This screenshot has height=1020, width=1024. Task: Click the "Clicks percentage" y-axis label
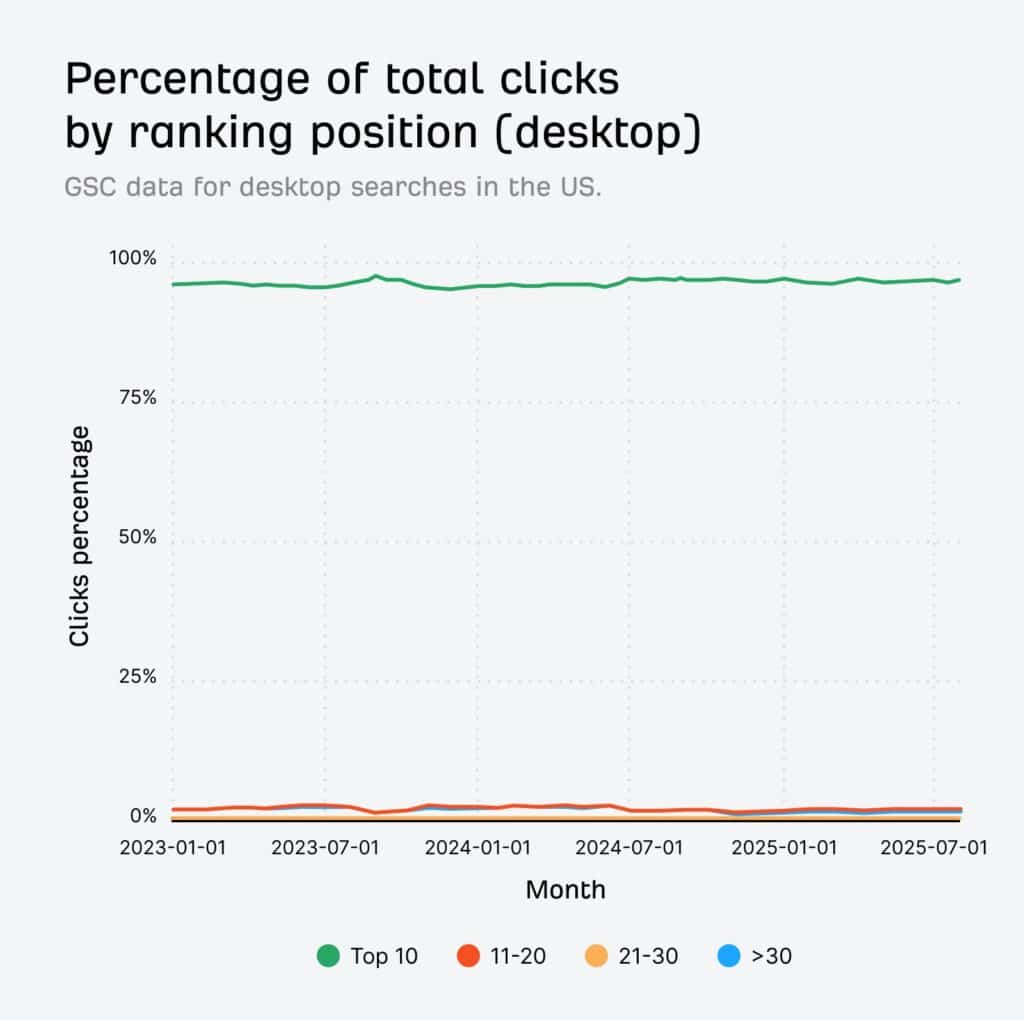pyautogui.click(x=80, y=535)
